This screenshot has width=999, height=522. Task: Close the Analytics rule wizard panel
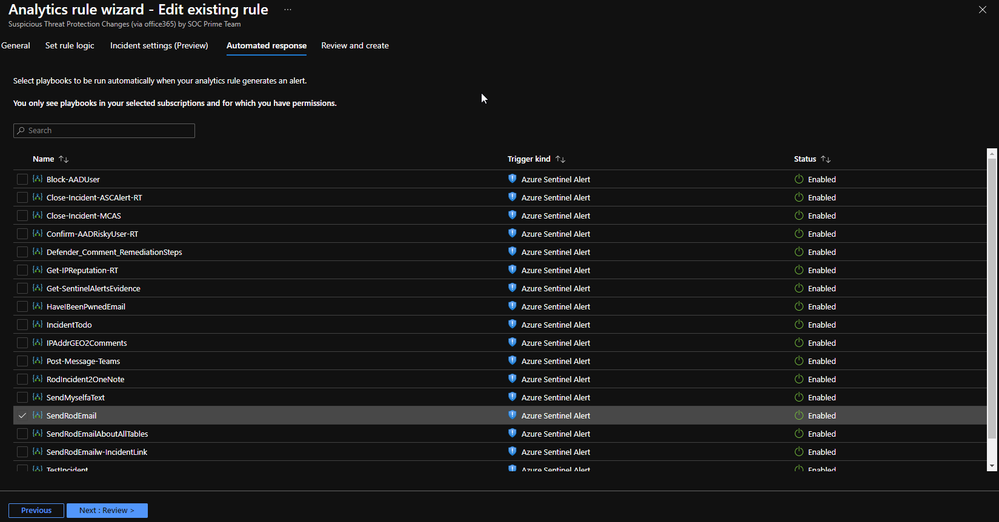tap(982, 10)
